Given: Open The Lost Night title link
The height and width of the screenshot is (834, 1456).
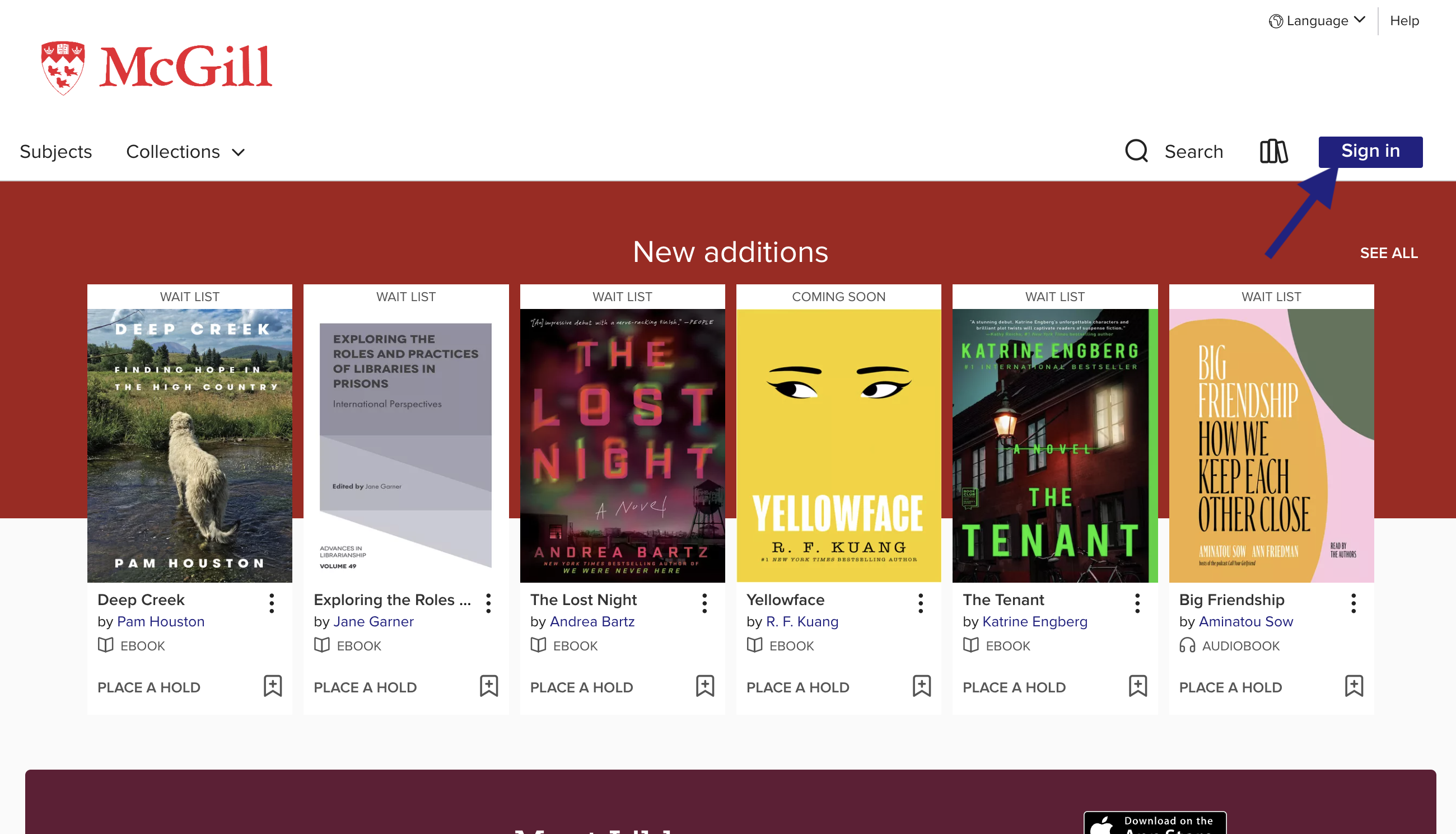Looking at the screenshot, I should point(584,599).
